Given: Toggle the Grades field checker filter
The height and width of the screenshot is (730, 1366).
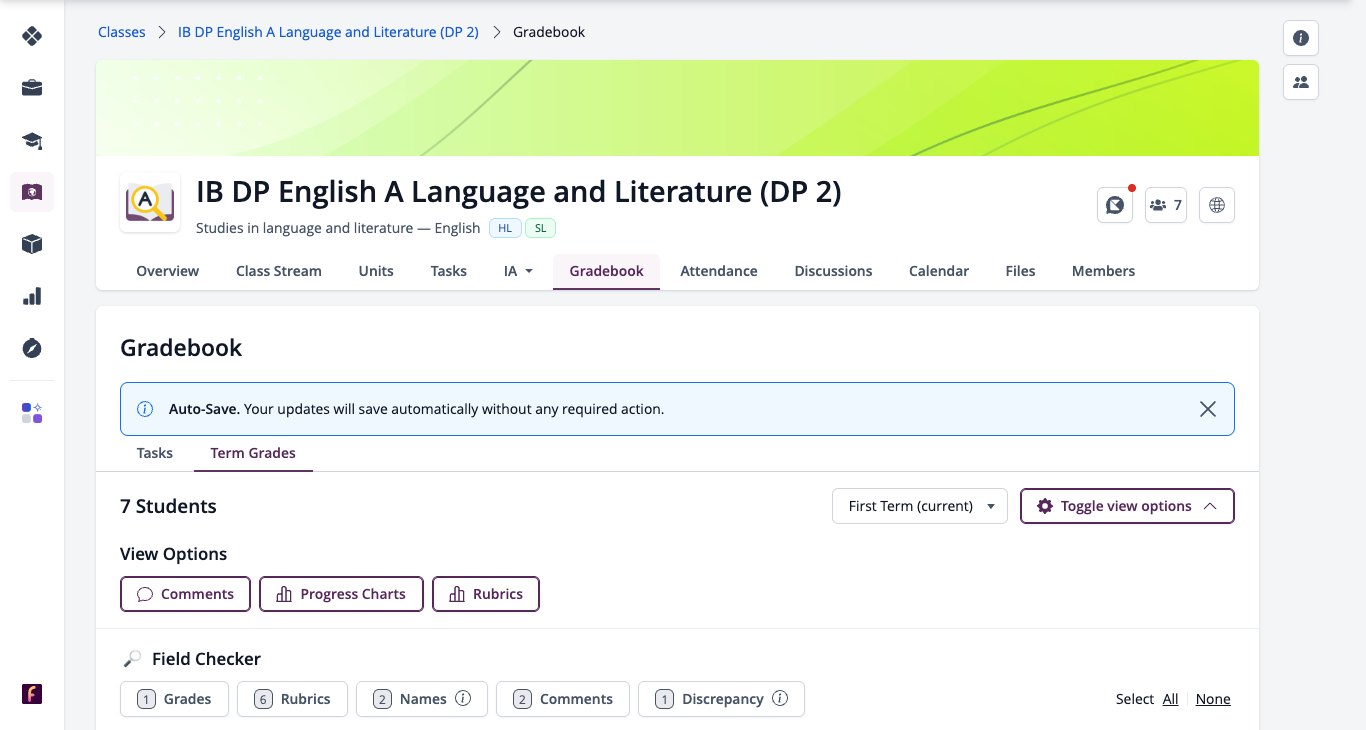Looking at the screenshot, I should [x=174, y=699].
